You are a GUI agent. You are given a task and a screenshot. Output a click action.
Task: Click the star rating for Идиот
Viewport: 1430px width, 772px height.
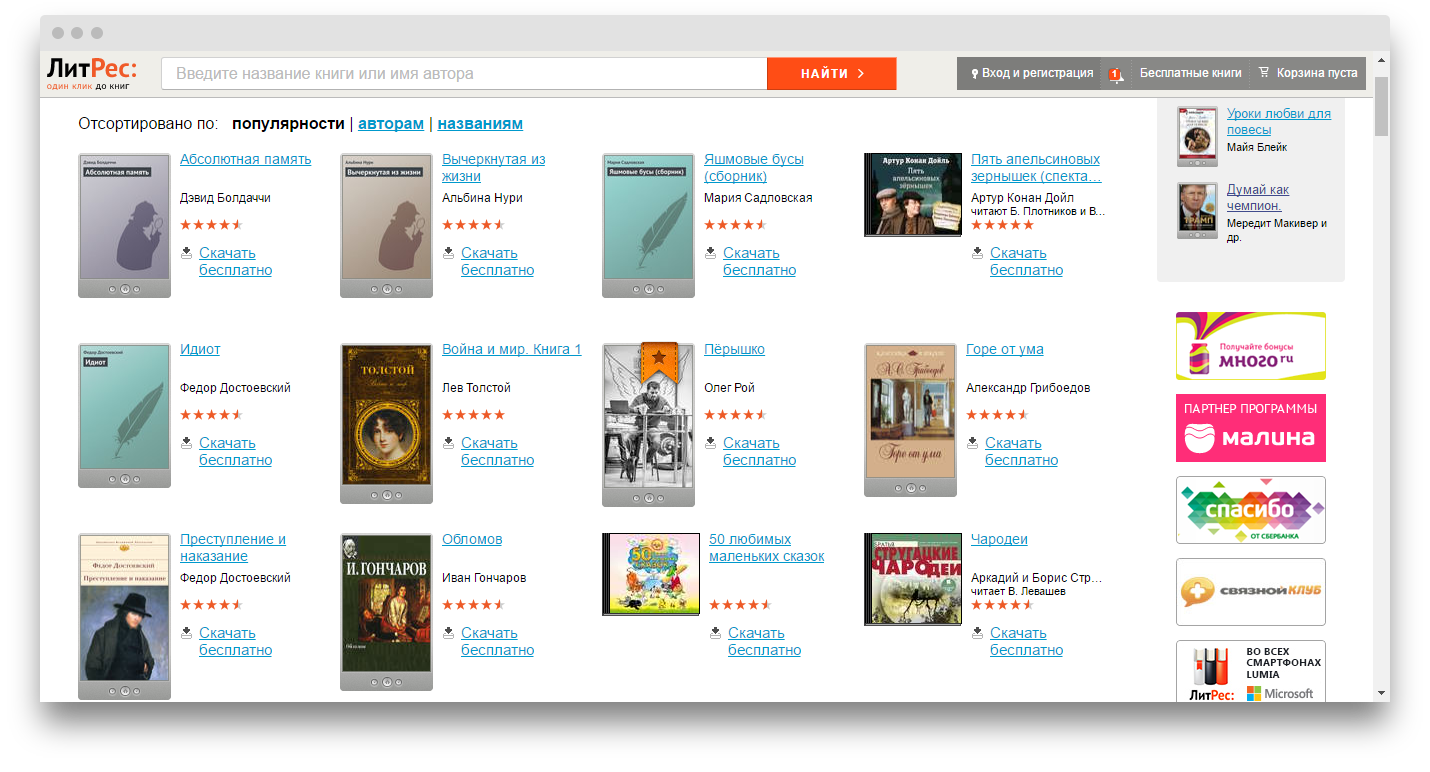pyautogui.click(x=211, y=415)
